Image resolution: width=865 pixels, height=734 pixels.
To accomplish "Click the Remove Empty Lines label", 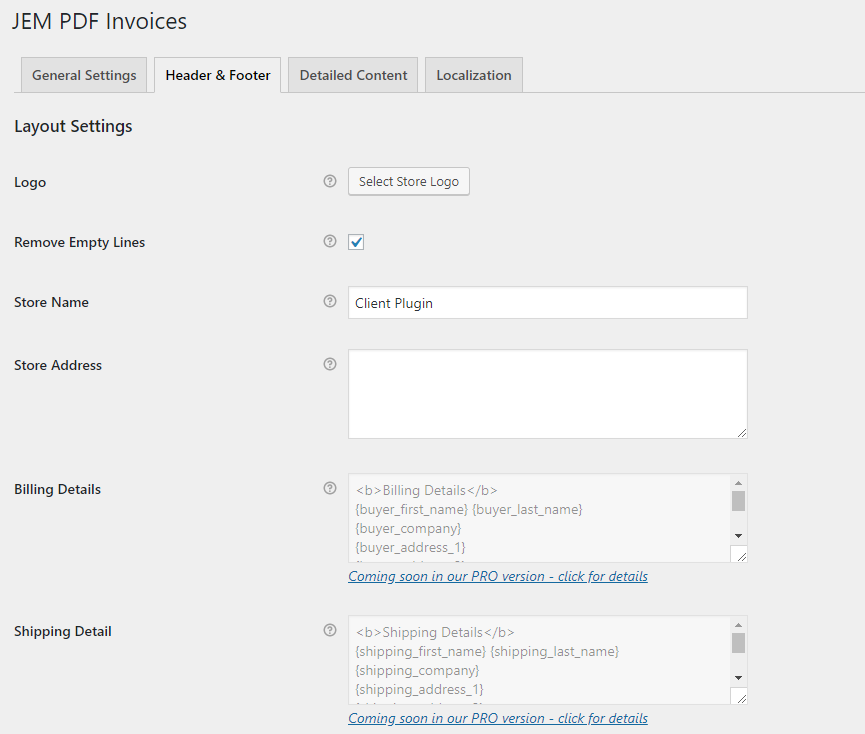I will click(79, 242).
